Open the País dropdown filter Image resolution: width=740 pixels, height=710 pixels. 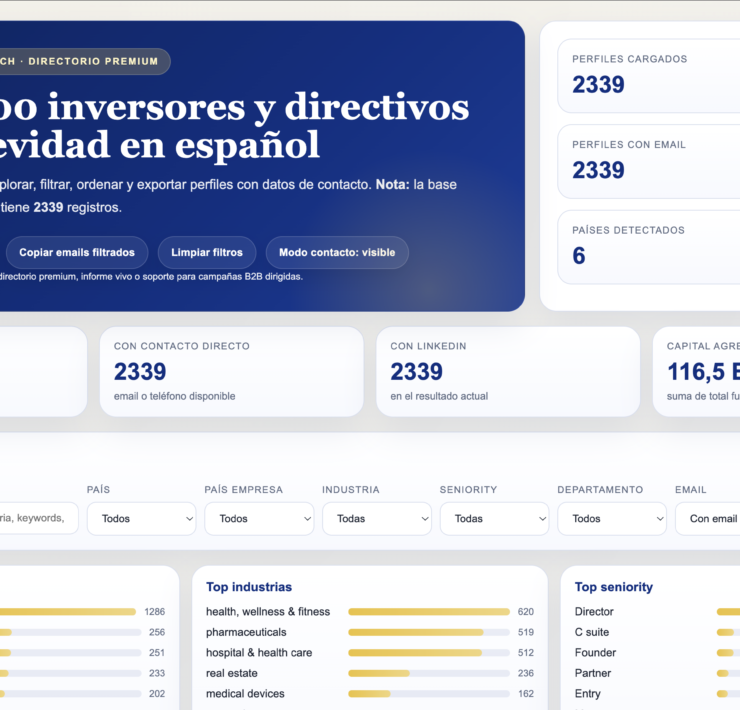pyautogui.click(x=142, y=518)
